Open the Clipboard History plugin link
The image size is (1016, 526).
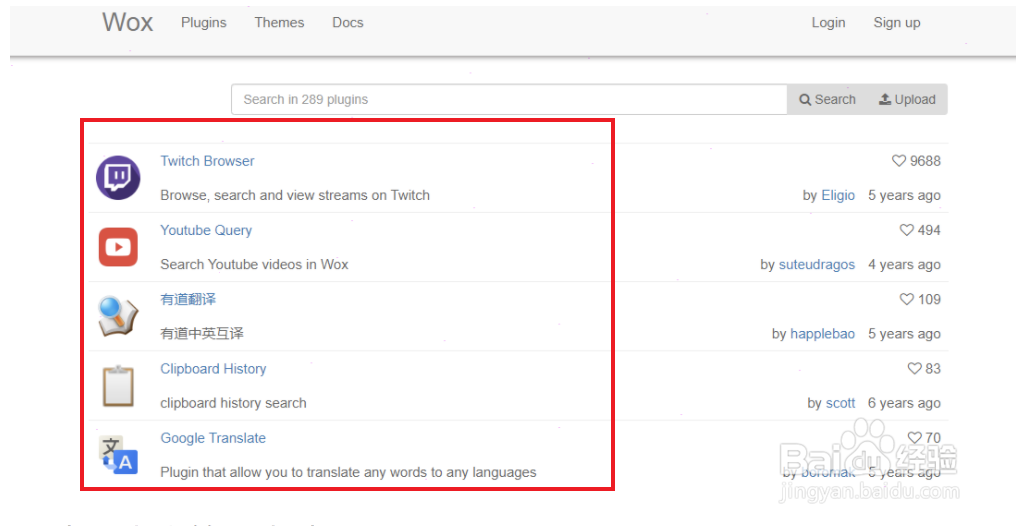[213, 369]
